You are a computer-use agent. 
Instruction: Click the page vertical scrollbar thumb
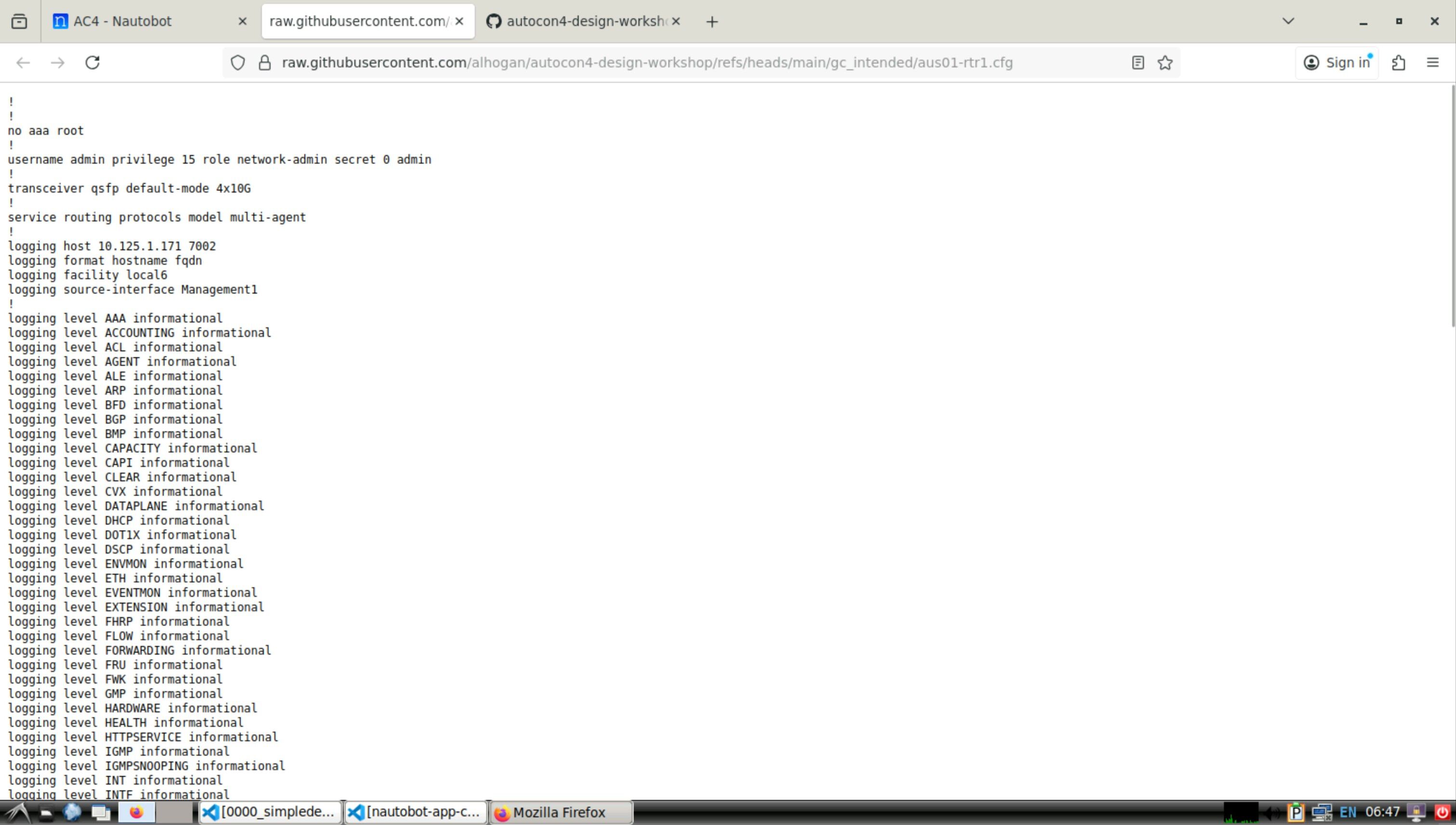pyautogui.click(x=1453, y=207)
